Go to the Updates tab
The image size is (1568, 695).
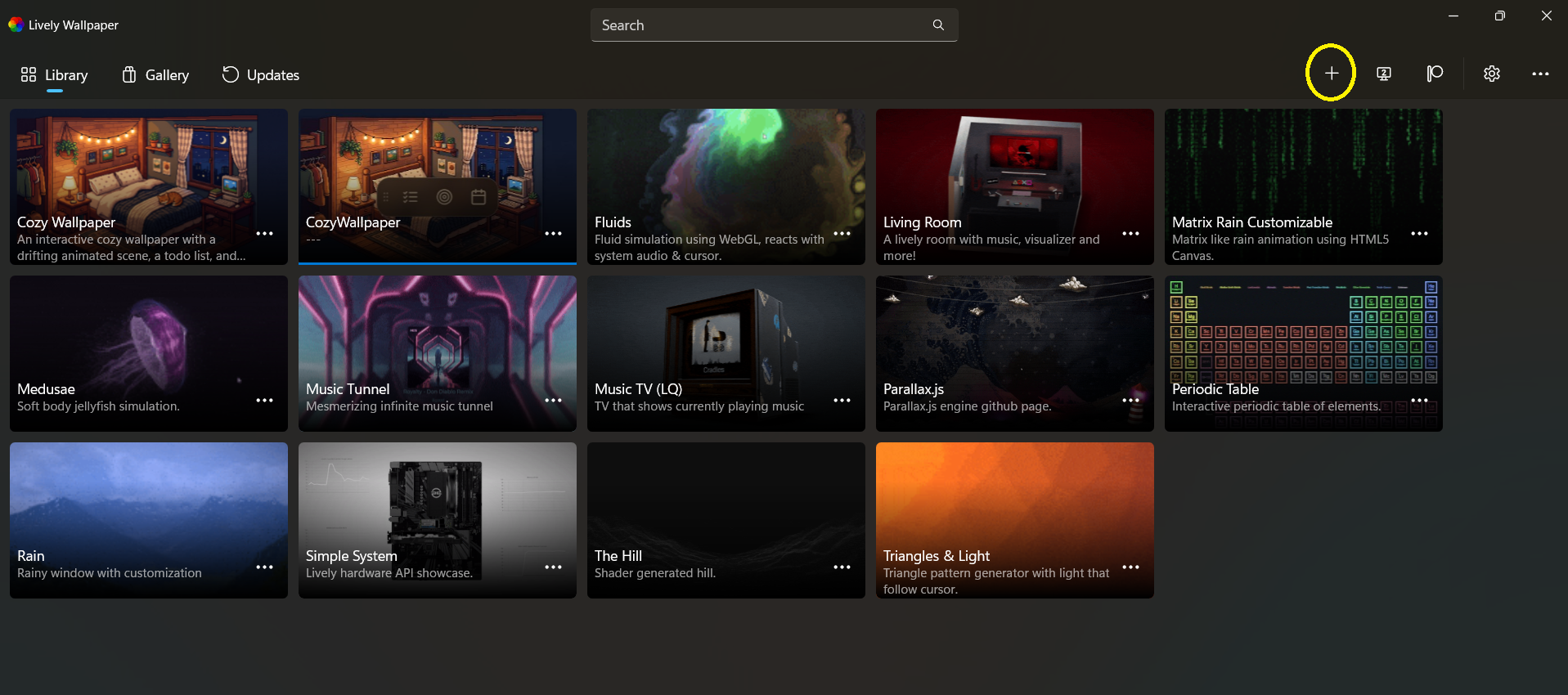tap(261, 75)
